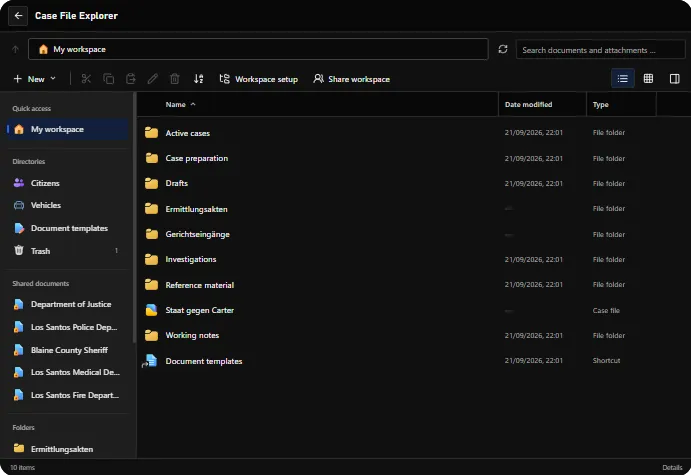Click the Trash item count badge
This screenshot has width=691, height=475.
click(x=116, y=251)
